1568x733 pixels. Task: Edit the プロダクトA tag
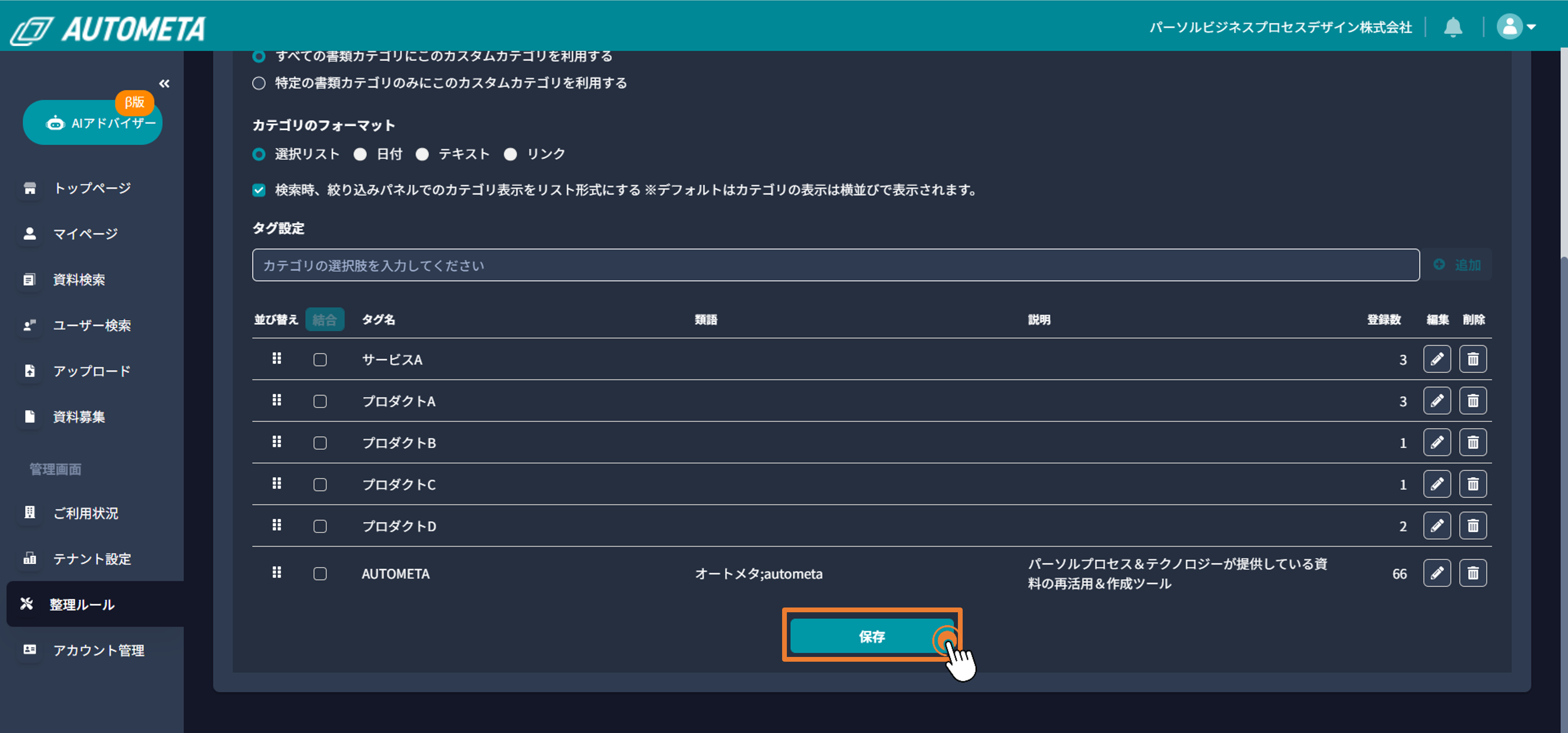(x=1436, y=401)
